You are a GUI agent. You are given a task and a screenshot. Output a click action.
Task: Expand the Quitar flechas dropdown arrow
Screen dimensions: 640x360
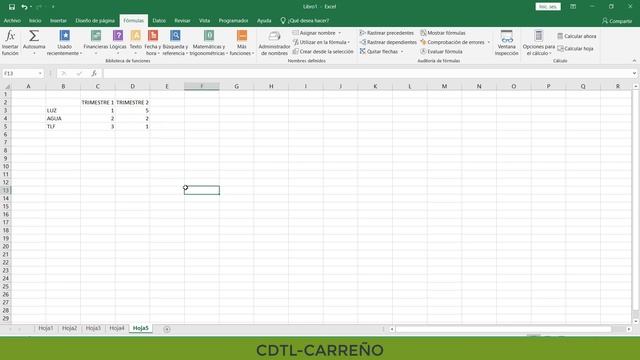(402, 51)
